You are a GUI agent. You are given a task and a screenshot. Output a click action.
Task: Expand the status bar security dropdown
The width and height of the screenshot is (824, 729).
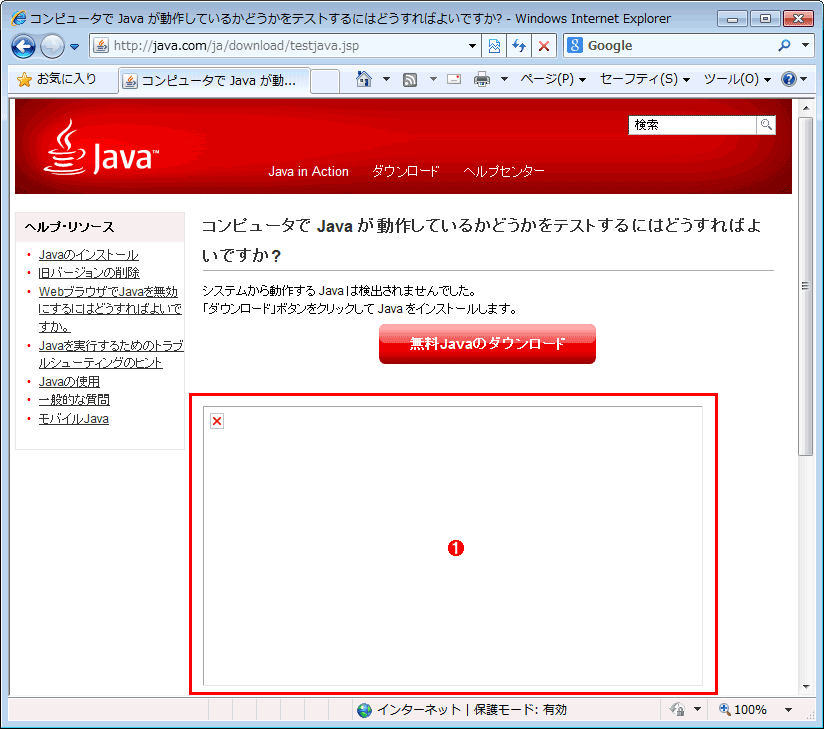698,710
